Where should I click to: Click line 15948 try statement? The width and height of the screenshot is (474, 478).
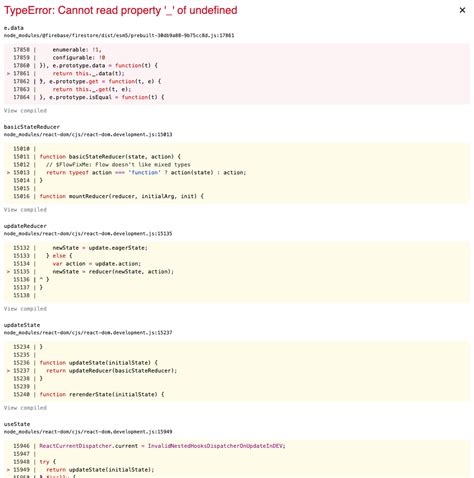coord(47,462)
